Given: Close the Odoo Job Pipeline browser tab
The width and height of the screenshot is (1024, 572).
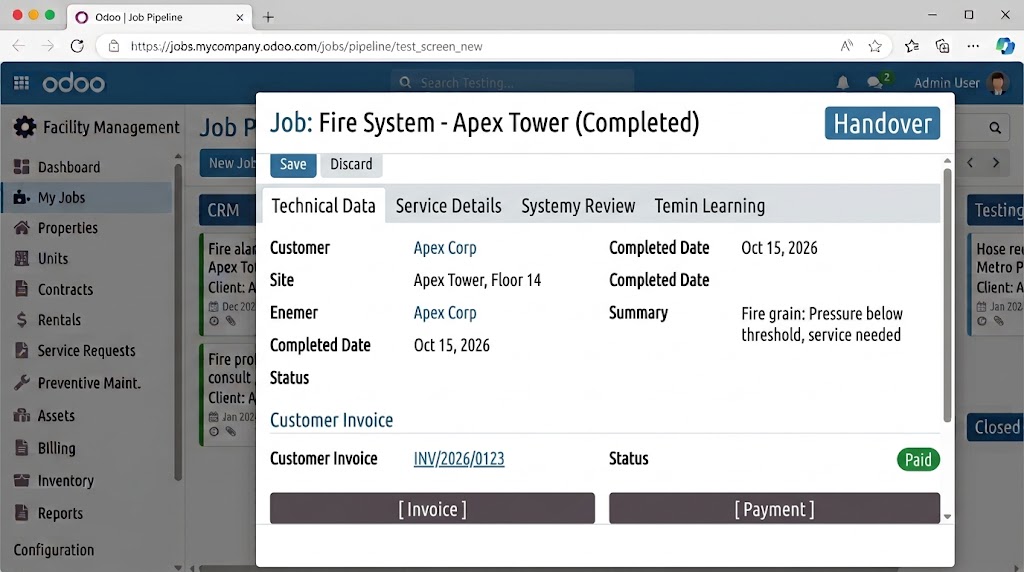Looking at the screenshot, I should (x=240, y=18).
